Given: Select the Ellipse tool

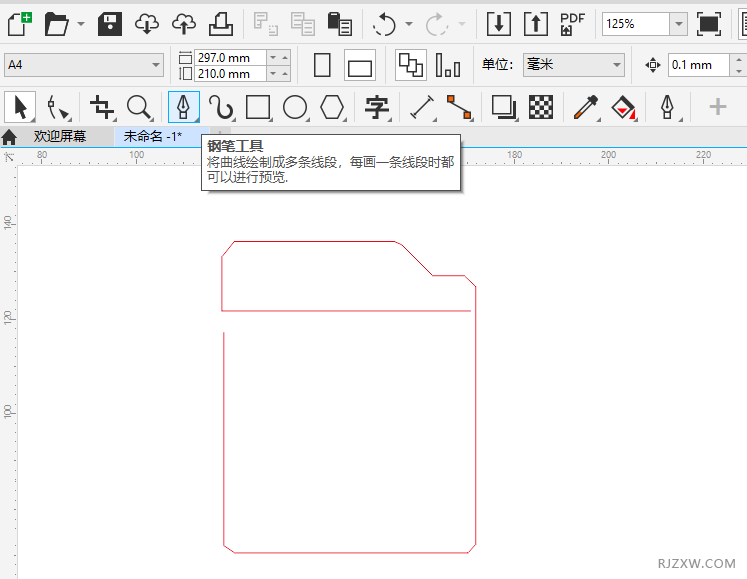Looking at the screenshot, I should [x=295, y=107].
